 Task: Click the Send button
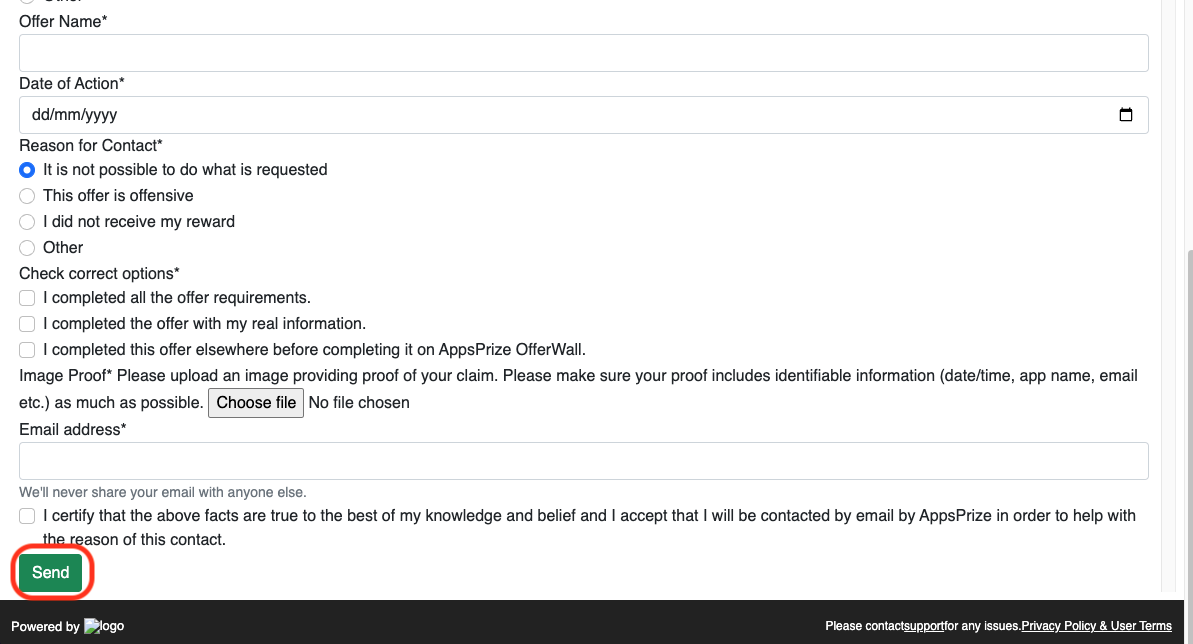pos(51,572)
